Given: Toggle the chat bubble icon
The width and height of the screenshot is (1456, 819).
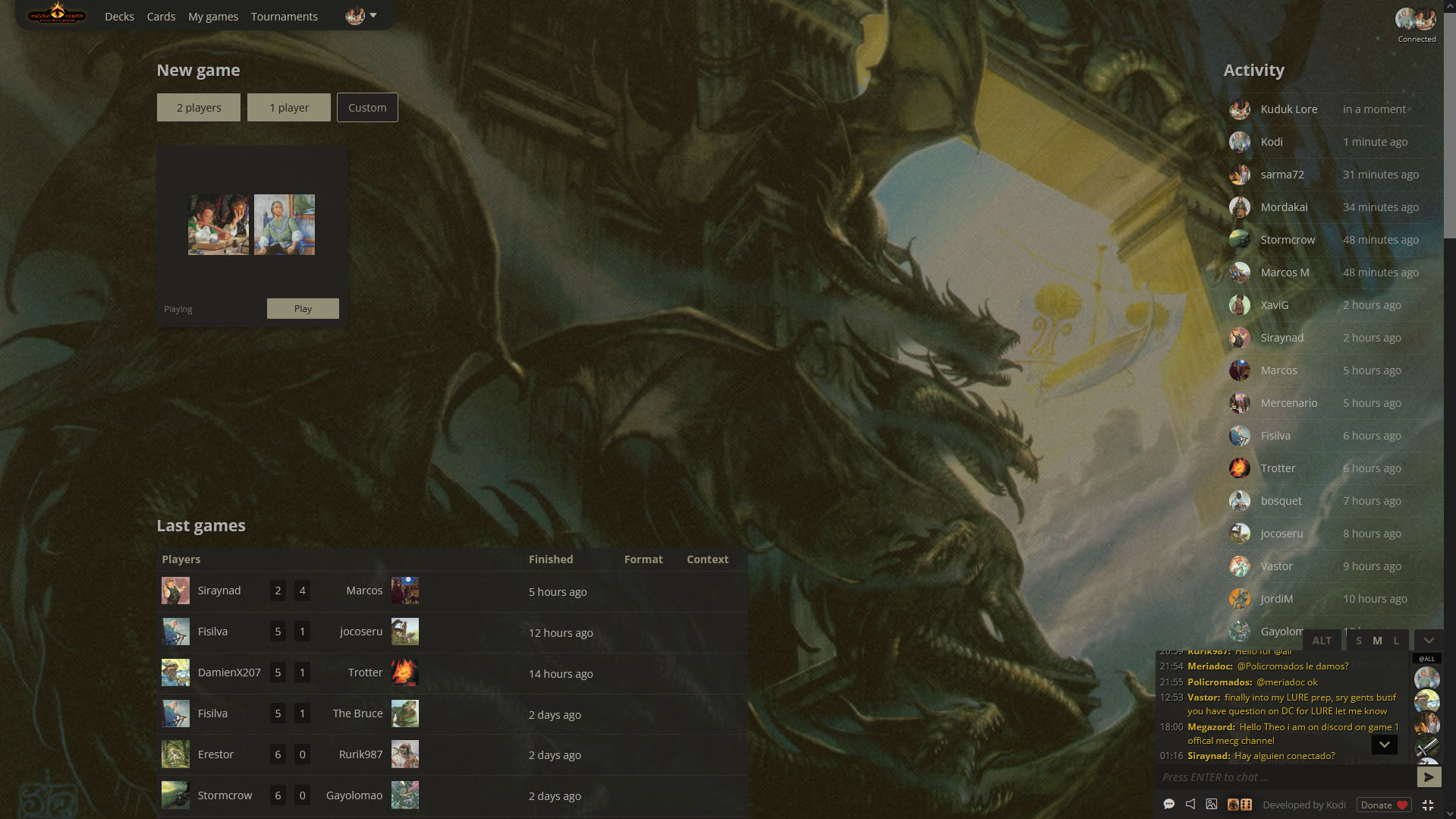Looking at the screenshot, I should pyautogui.click(x=1169, y=805).
